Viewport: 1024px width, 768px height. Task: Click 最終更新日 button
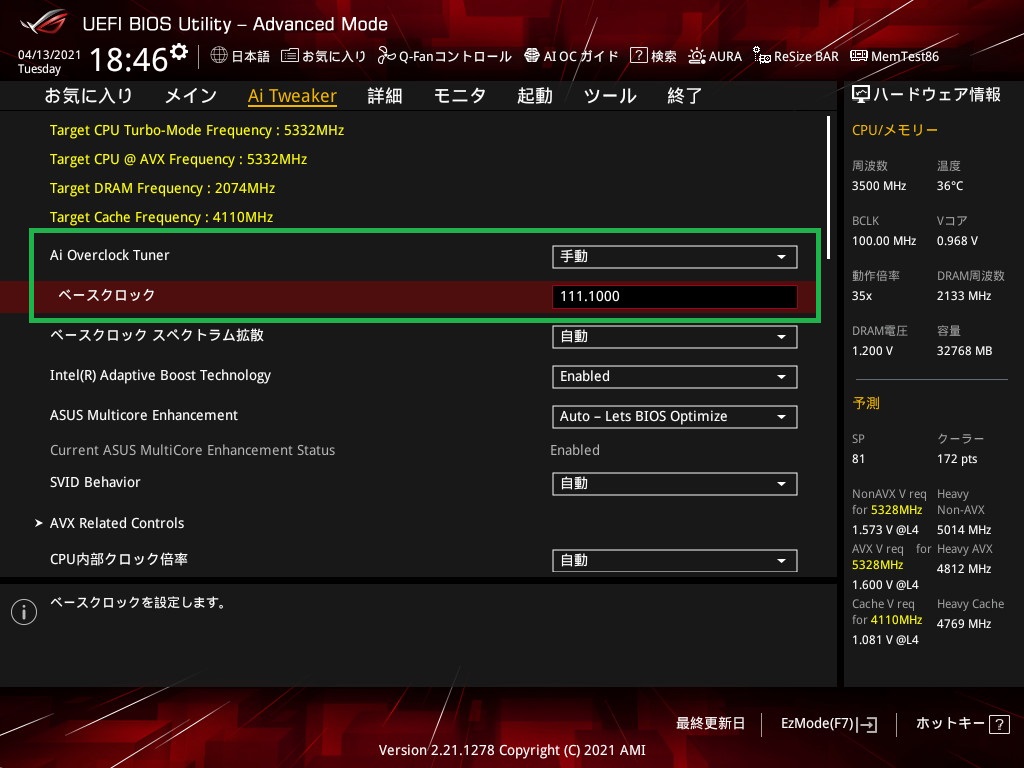(x=710, y=724)
